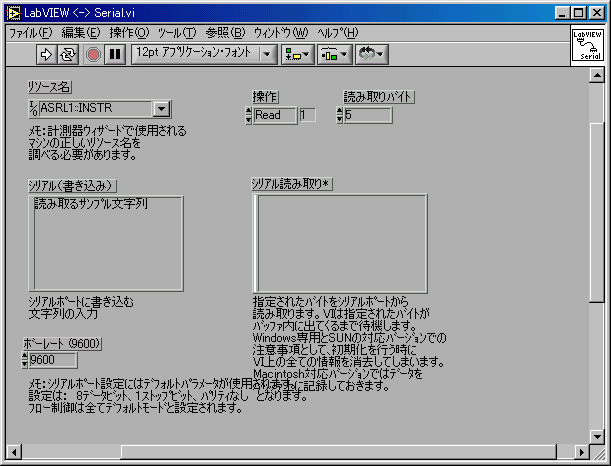
Task: Click the リソース名 label
Action: click(49, 87)
